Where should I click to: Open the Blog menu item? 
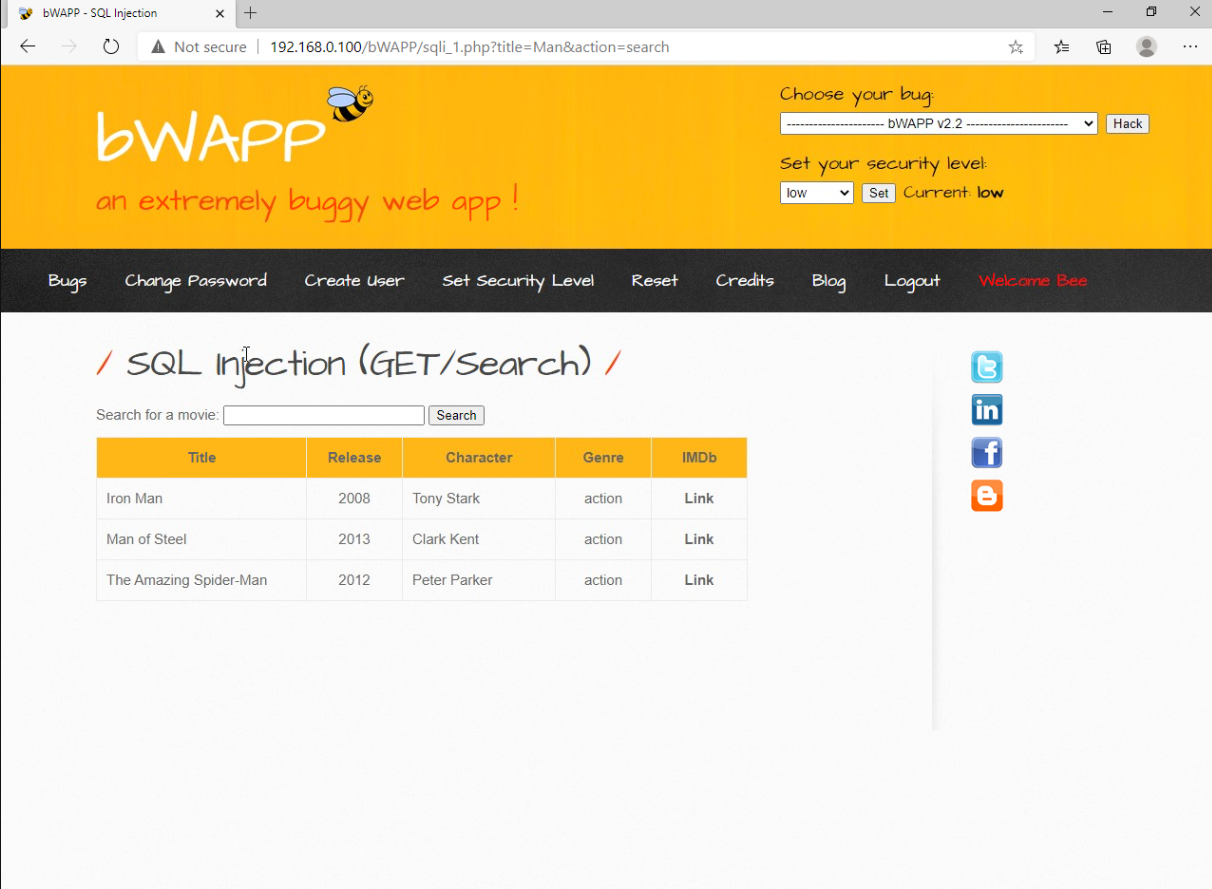pyautogui.click(x=828, y=281)
